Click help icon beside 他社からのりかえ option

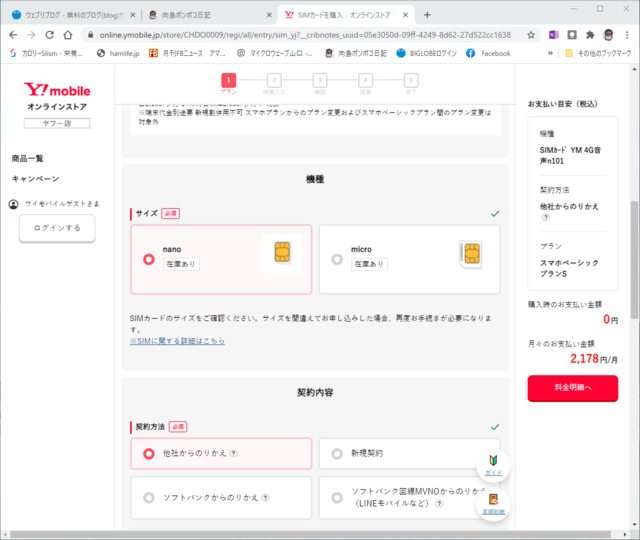point(233,453)
